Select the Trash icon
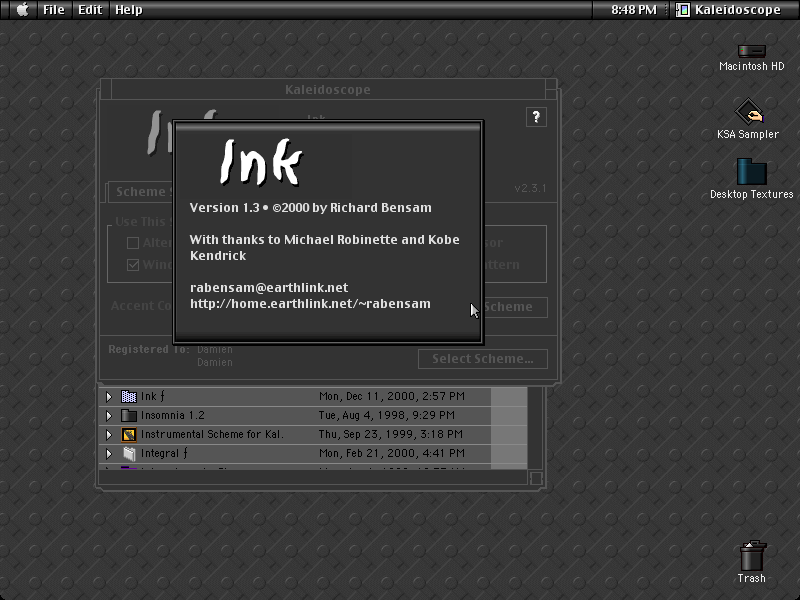800x600 pixels. [753, 556]
